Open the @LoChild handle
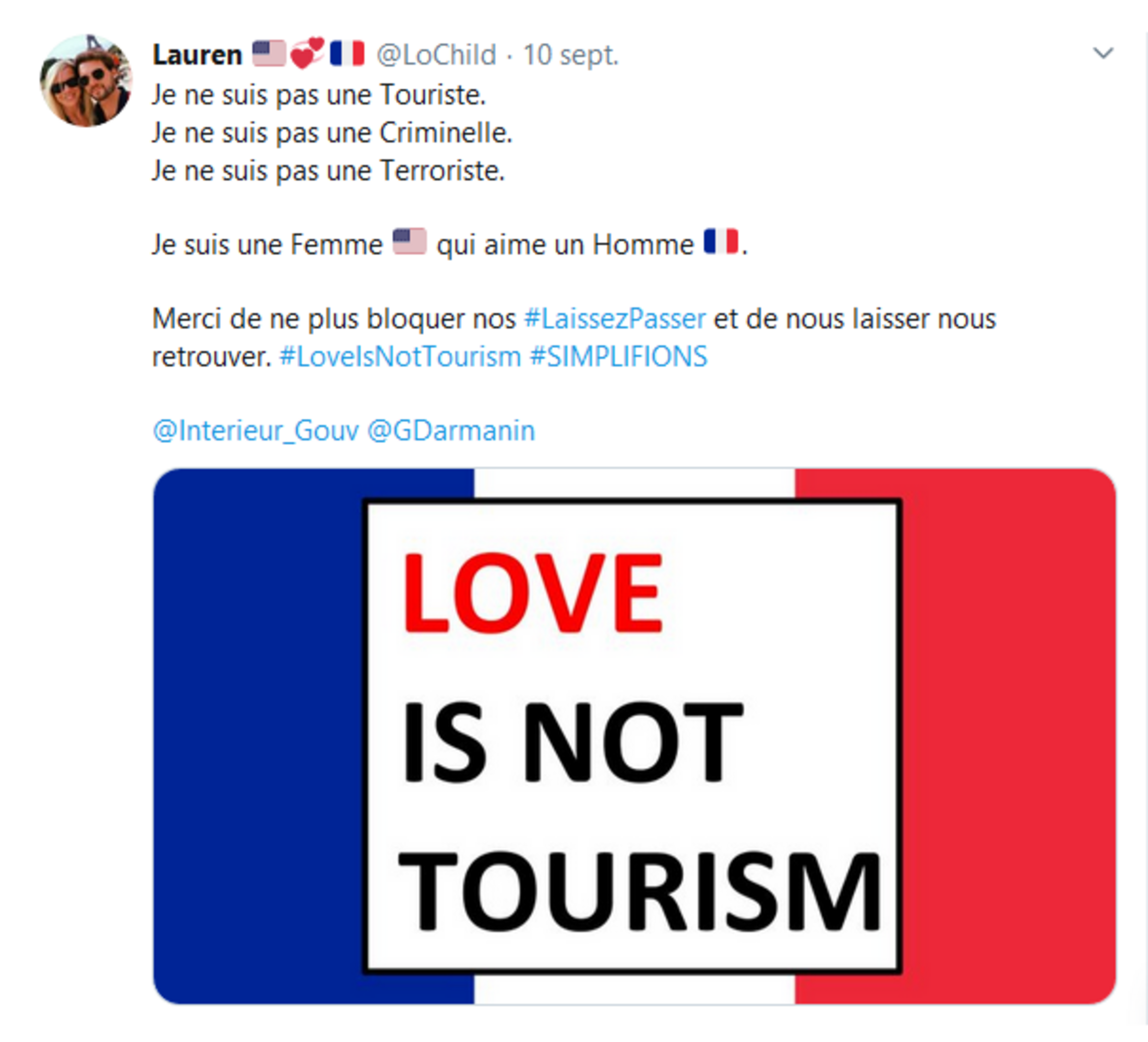This screenshot has height=1042, width=1148. tap(436, 55)
